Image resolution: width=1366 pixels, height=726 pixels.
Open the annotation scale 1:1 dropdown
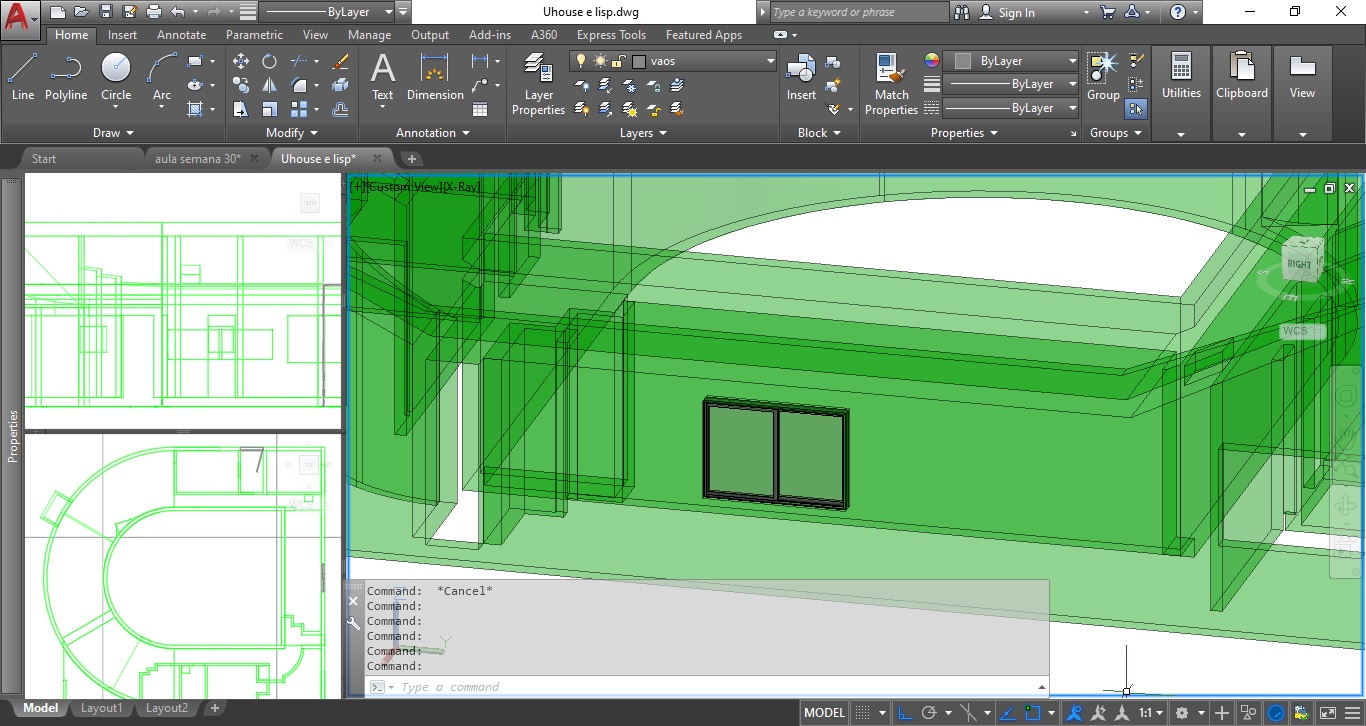(1150, 713)
